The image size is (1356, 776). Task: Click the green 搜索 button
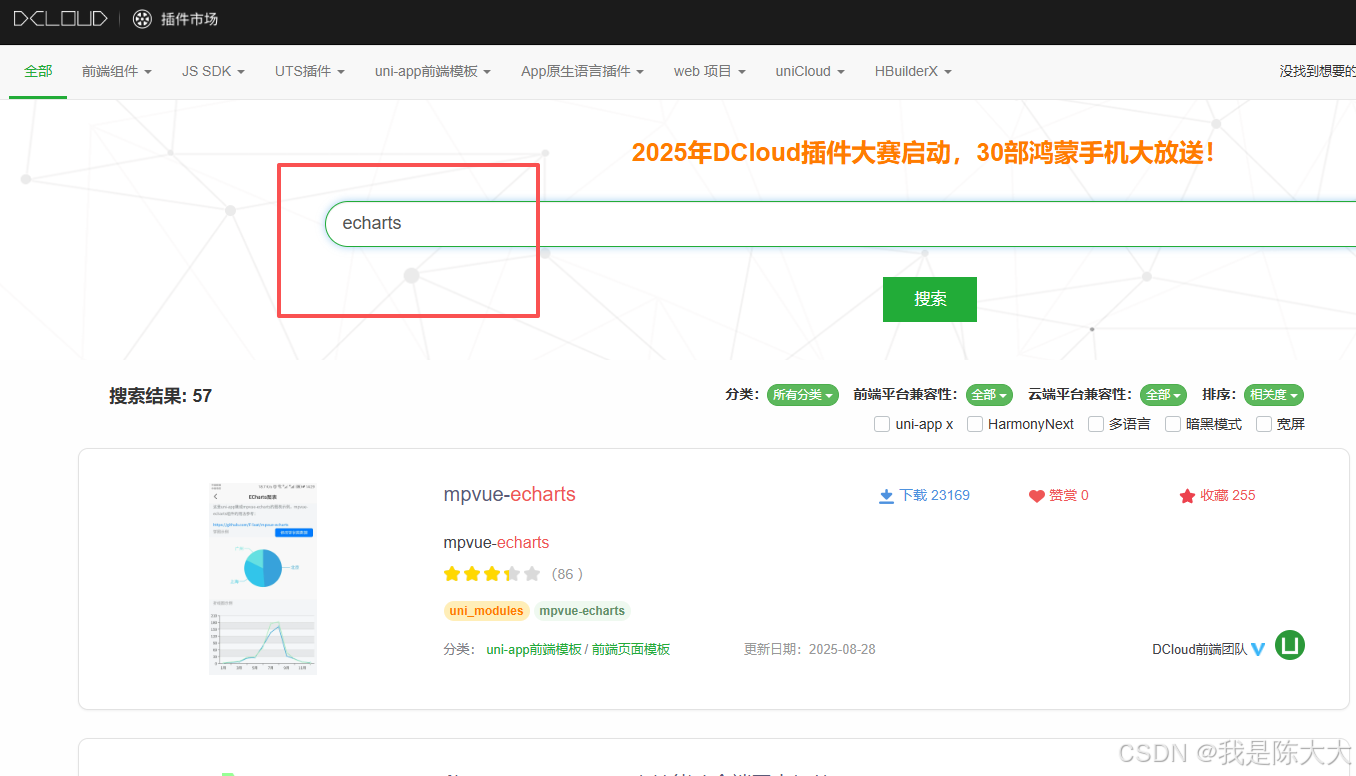930,299
